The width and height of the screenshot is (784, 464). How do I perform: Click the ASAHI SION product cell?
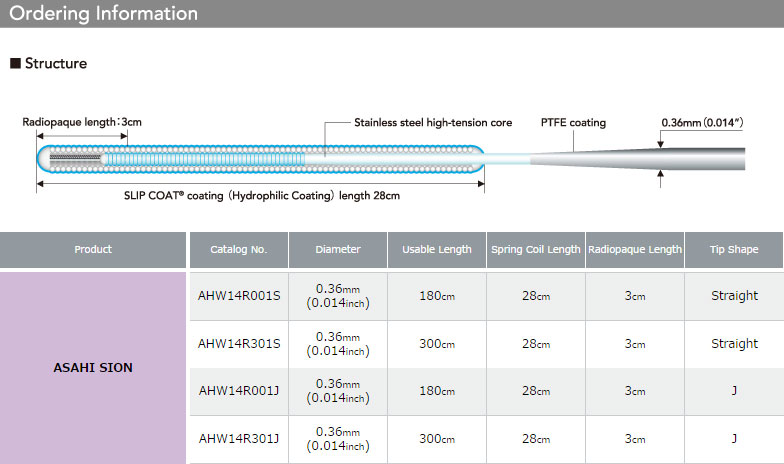click(93, 368)
